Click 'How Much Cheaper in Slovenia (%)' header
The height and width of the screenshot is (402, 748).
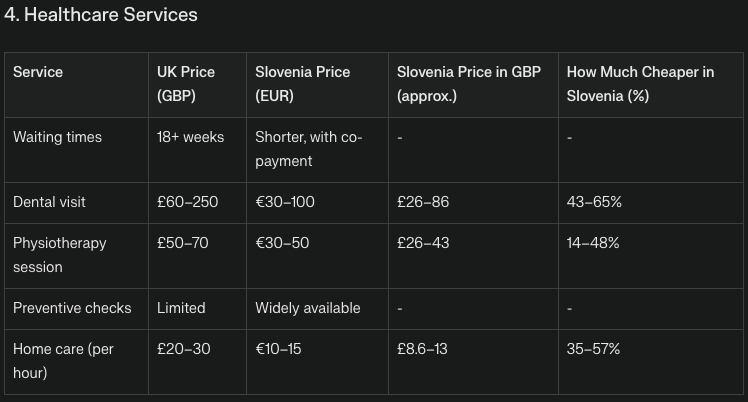pos(640,85)
